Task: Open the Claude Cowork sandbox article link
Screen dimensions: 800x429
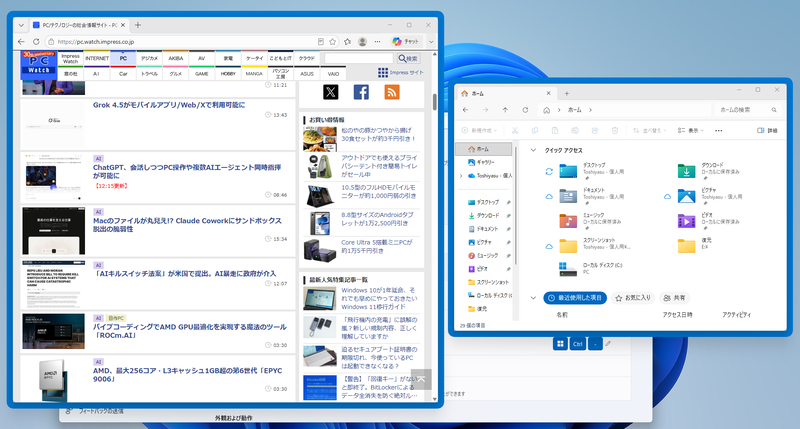Action: 187,225
